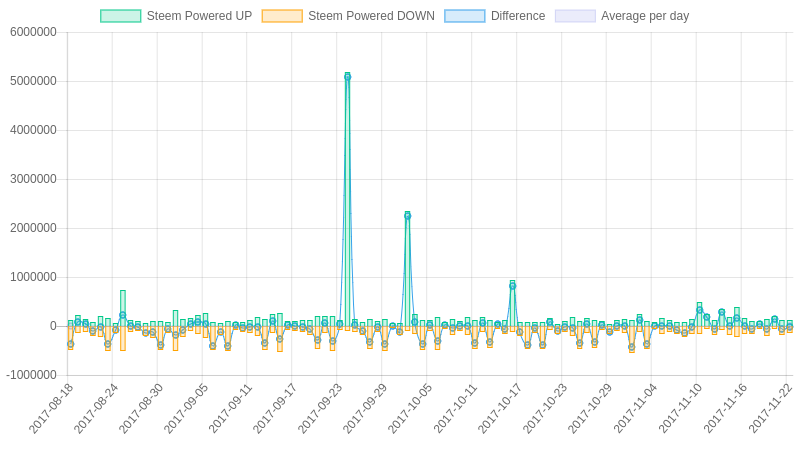The image size is (800, 450).
Task: Click the data point at the 2017-10-17 peak
Action: tap(513, 286)
